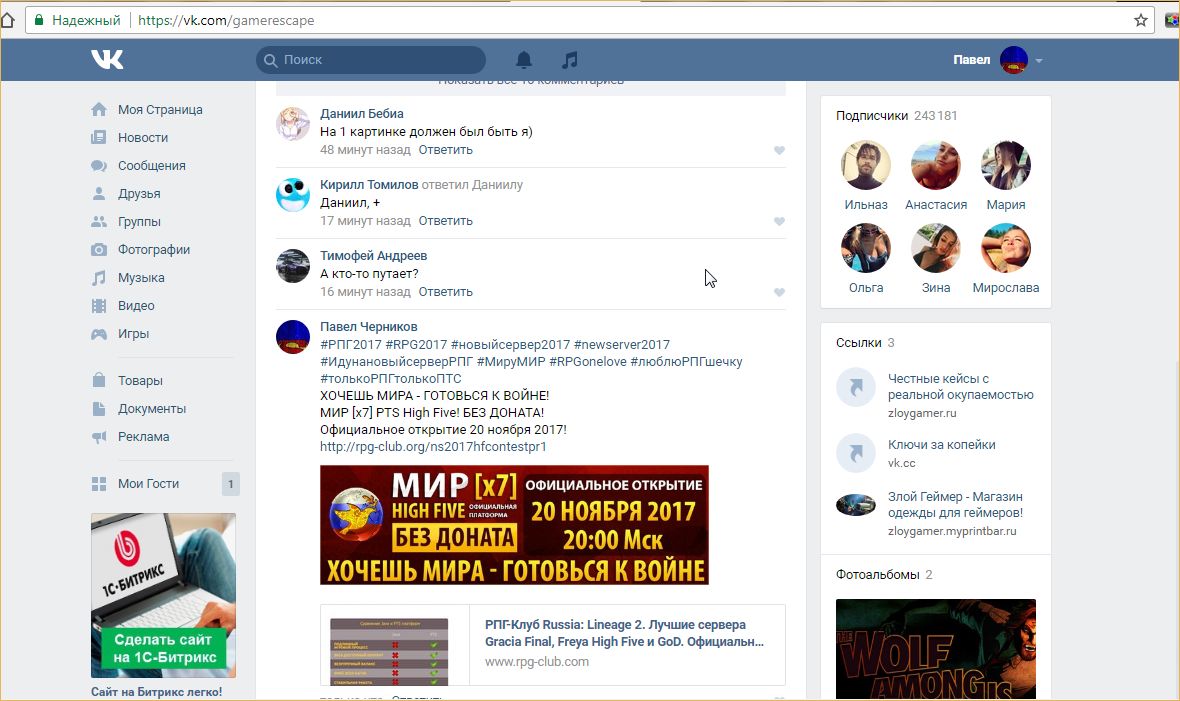Viewport: 1180px width, 701px height.
Task: Click the Новости newspaper icon
Action: click(99, 137)
